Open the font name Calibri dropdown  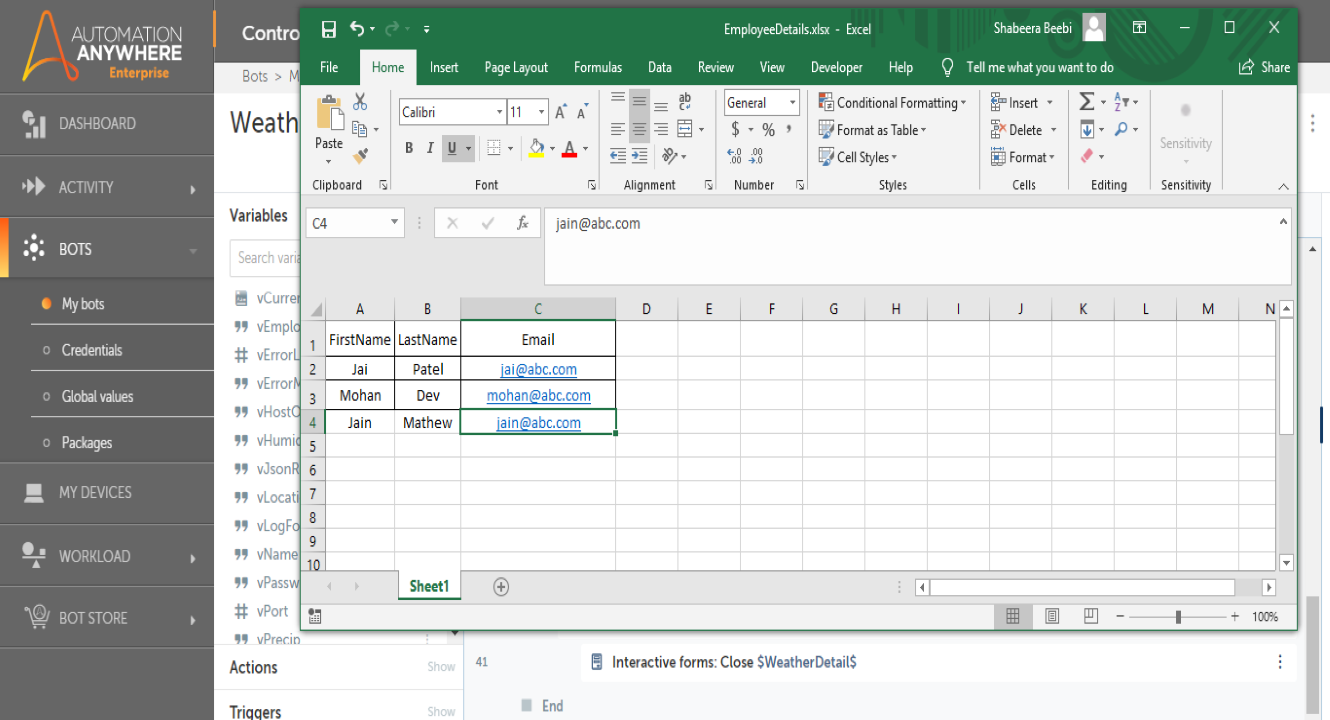tap(499, 112)
